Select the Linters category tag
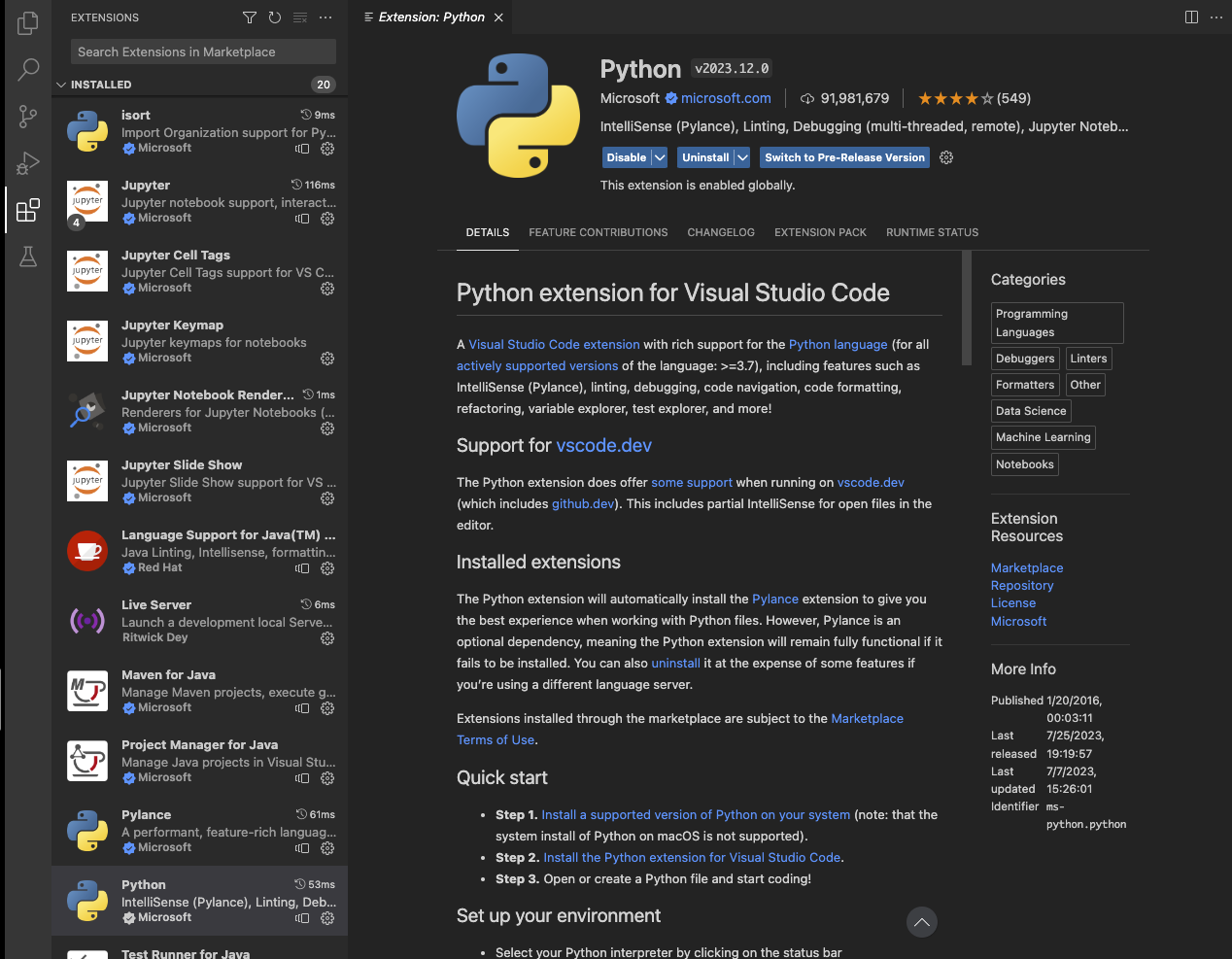The image size is (1232, 959). coord(1088,359)
